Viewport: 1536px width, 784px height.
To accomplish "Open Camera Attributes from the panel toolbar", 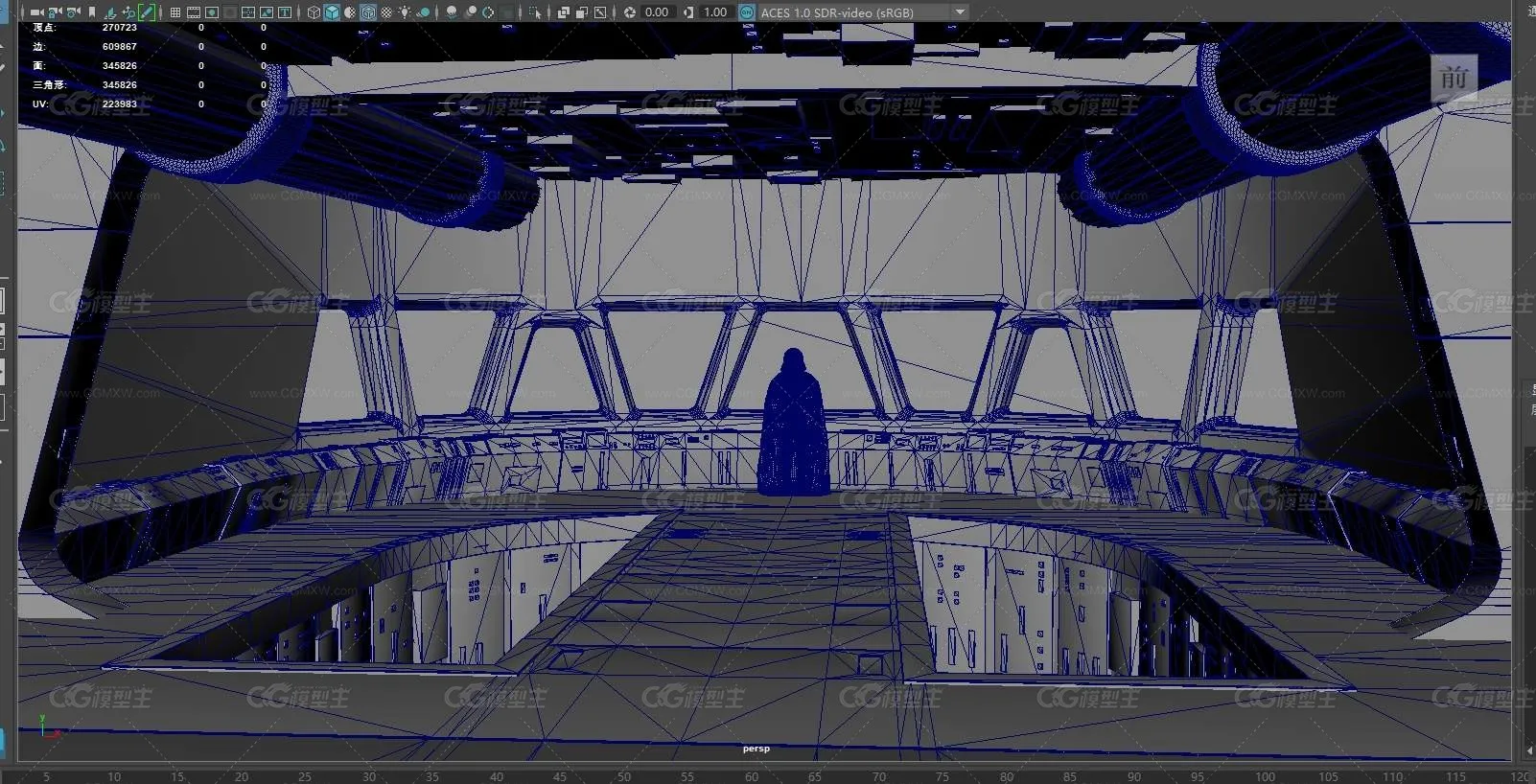I will pos(73,12).
